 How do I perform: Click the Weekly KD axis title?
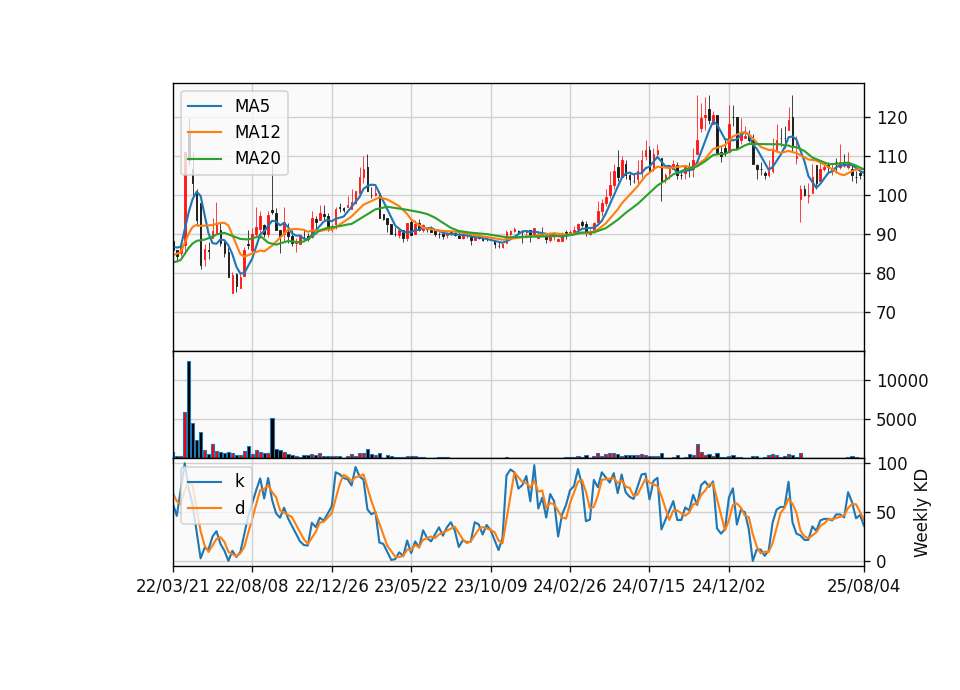tap(921, 513)
